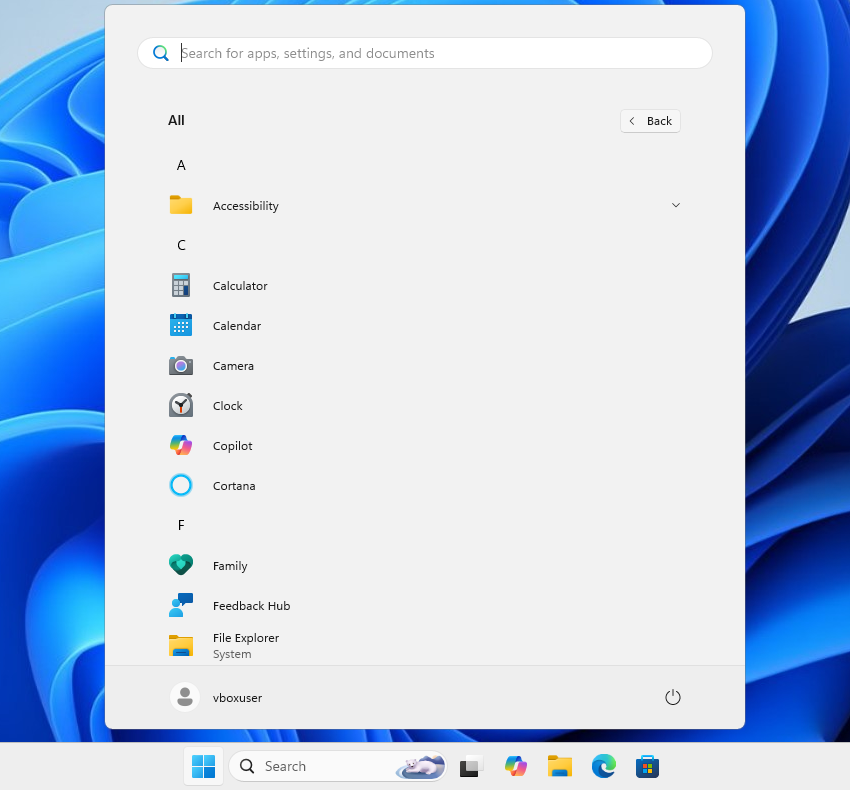Click the Back button
The image size is (850, 790).
pos(650,121)
